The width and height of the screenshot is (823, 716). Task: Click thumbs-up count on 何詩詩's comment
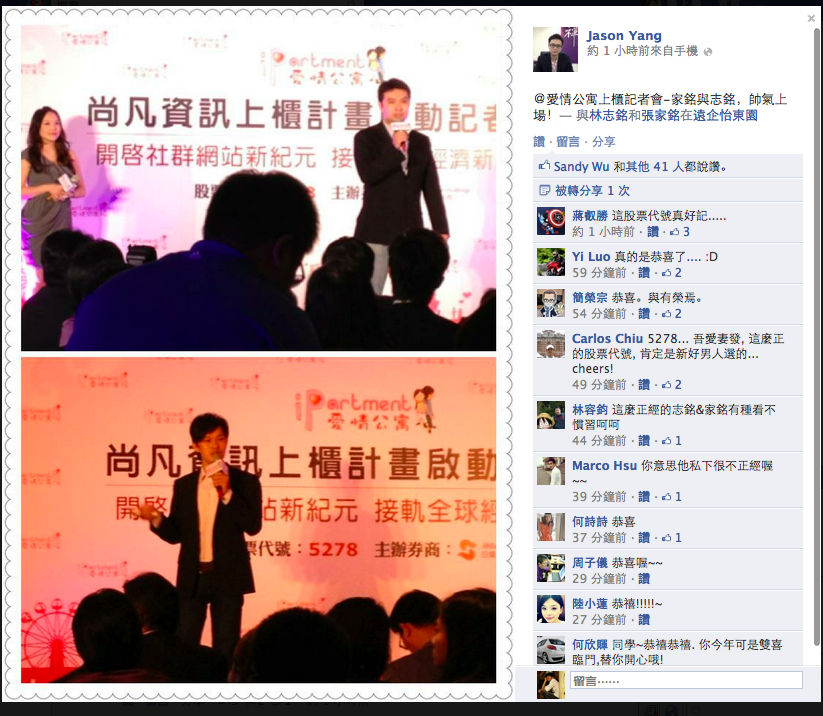click(671, 538)
